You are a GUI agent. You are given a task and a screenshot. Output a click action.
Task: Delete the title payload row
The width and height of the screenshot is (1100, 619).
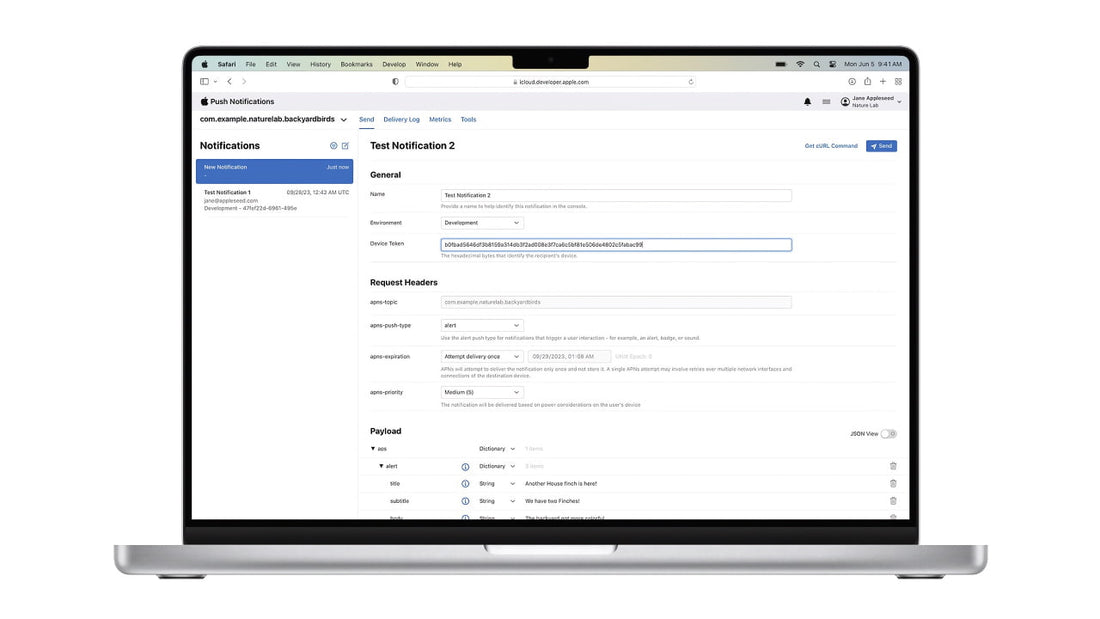click(893, 484)
